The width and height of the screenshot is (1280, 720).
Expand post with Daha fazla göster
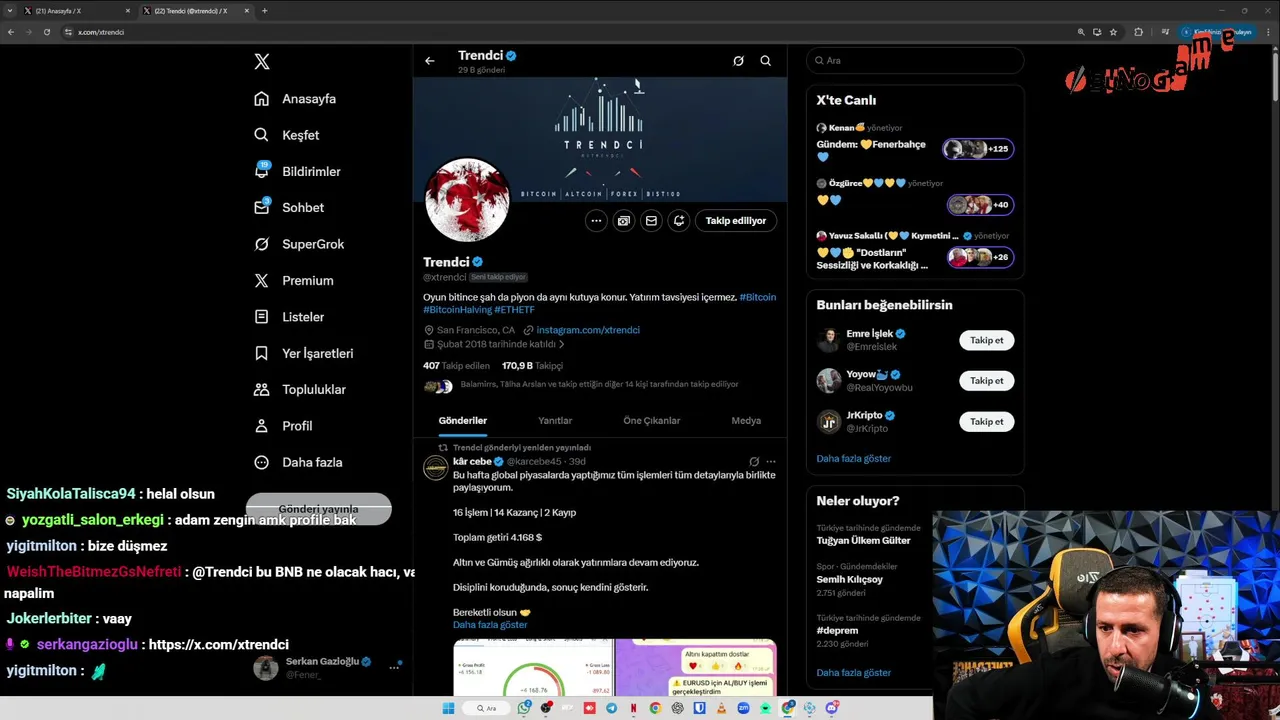click(490, 625)
